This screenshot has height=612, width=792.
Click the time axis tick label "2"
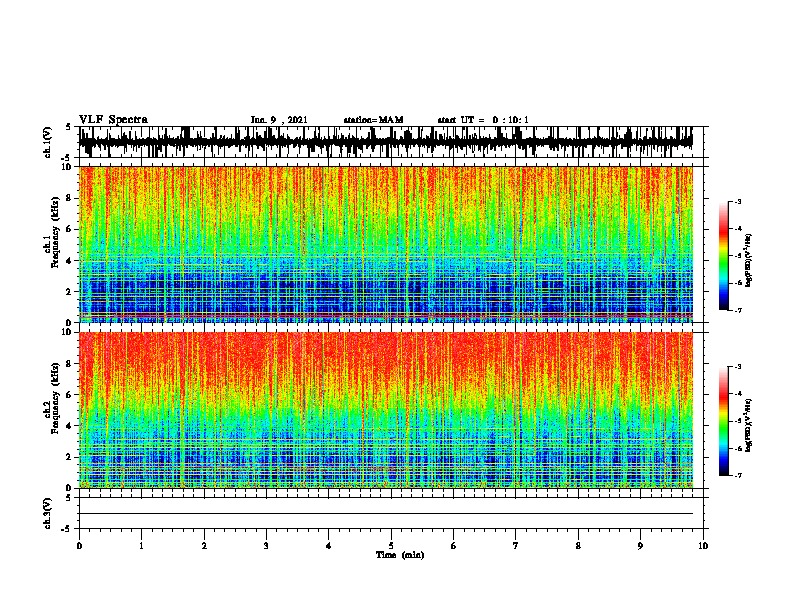[204, 546]
